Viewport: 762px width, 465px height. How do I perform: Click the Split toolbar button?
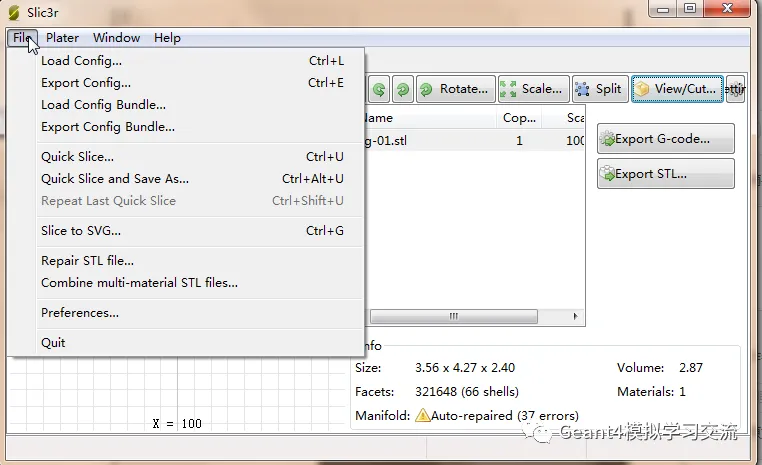600,89
